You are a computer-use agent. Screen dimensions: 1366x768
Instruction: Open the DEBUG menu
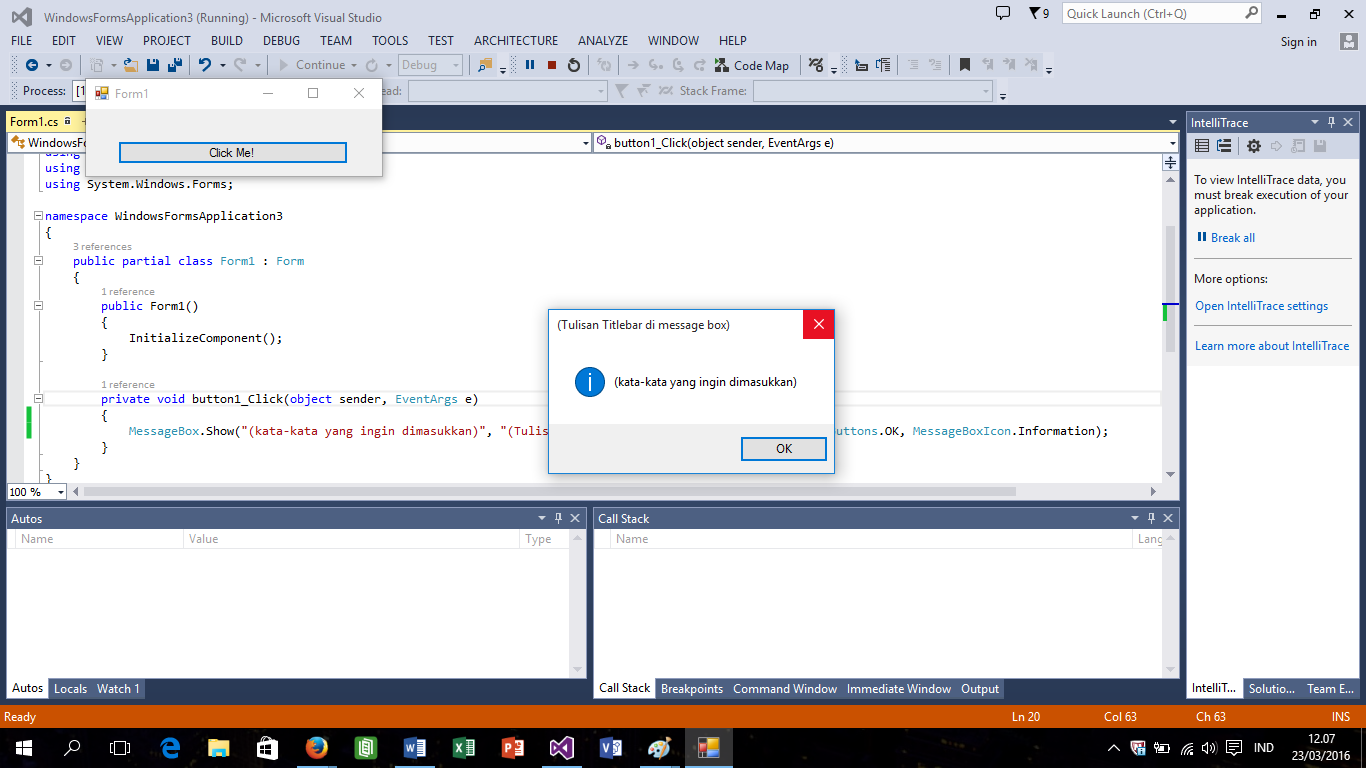tap(281, 41)
